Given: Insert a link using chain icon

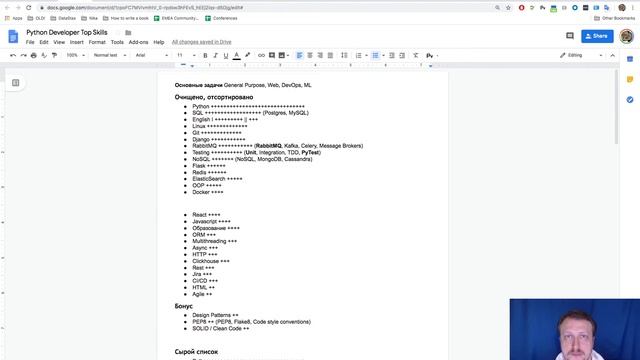Looking at the screenshot, I should point(261,55).
